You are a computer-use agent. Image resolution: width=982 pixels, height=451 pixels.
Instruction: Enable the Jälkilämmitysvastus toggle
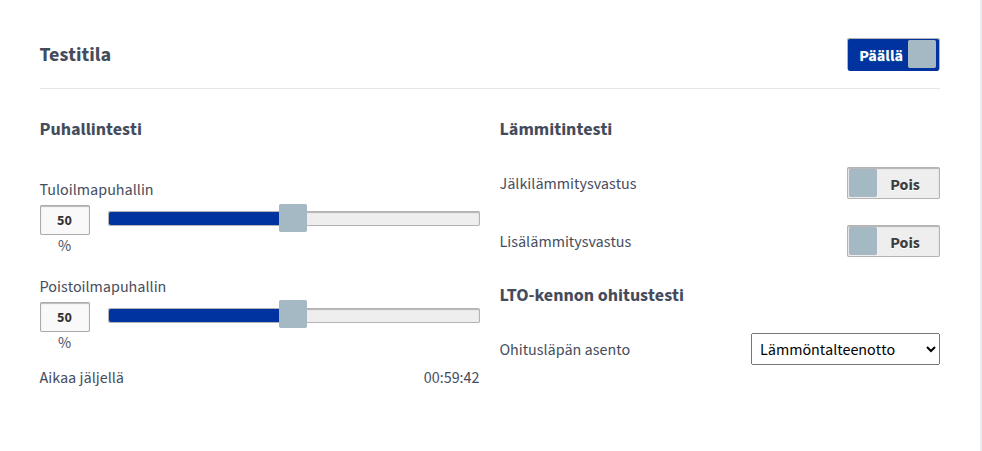point(893,184)
